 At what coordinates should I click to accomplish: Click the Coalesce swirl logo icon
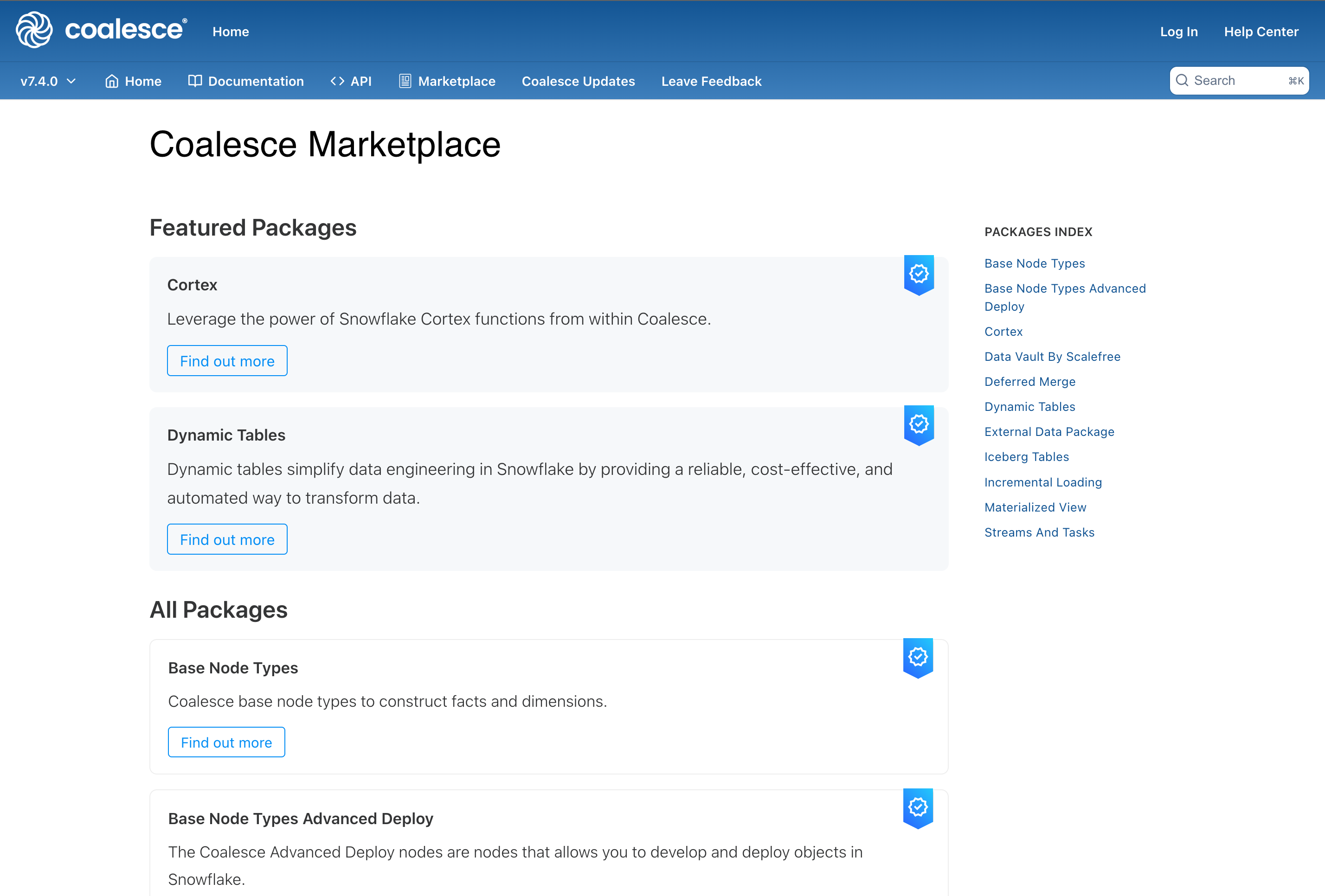(34, 30)
